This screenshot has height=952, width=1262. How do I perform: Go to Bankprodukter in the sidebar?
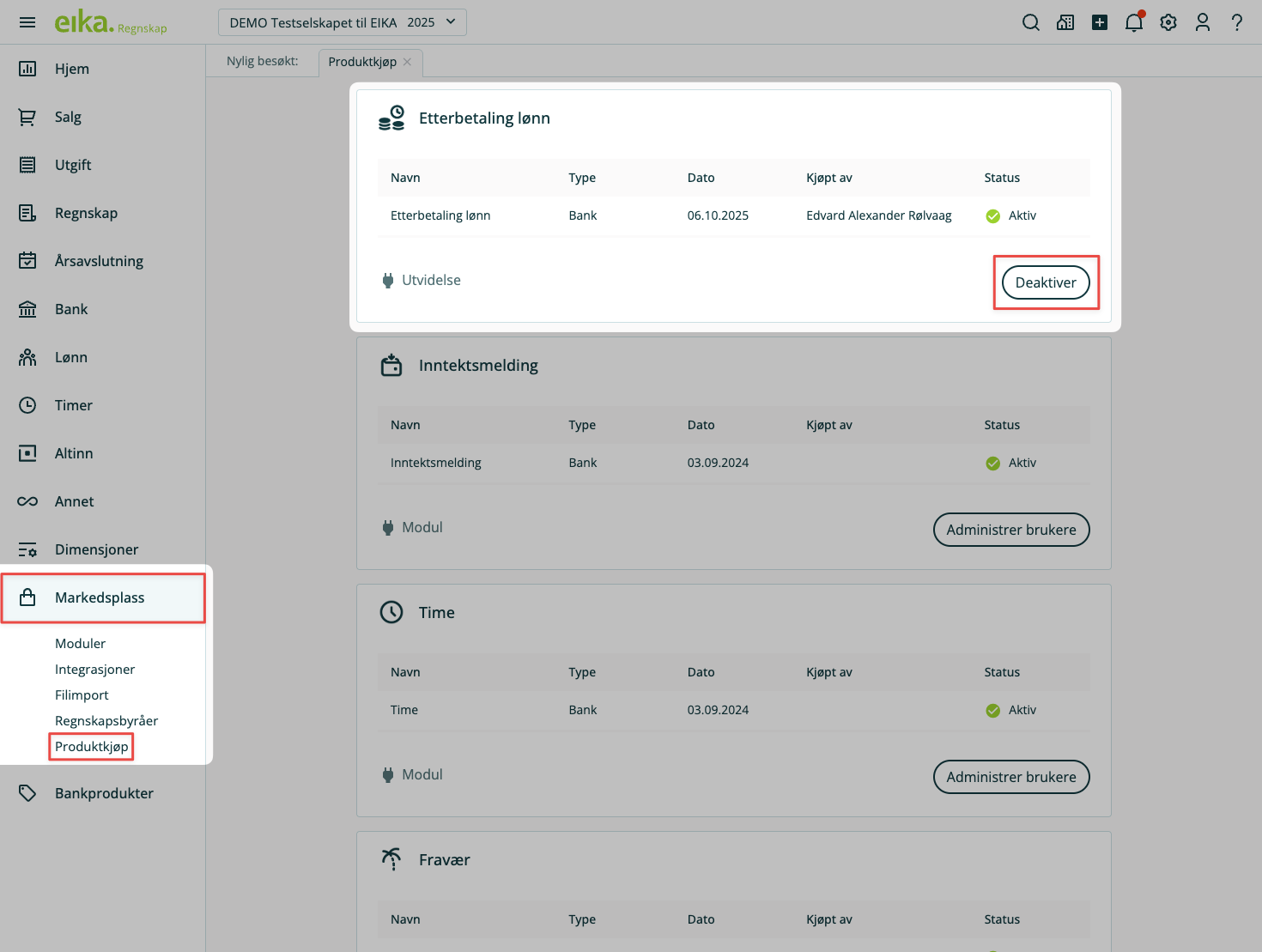(x=104, y=793)
